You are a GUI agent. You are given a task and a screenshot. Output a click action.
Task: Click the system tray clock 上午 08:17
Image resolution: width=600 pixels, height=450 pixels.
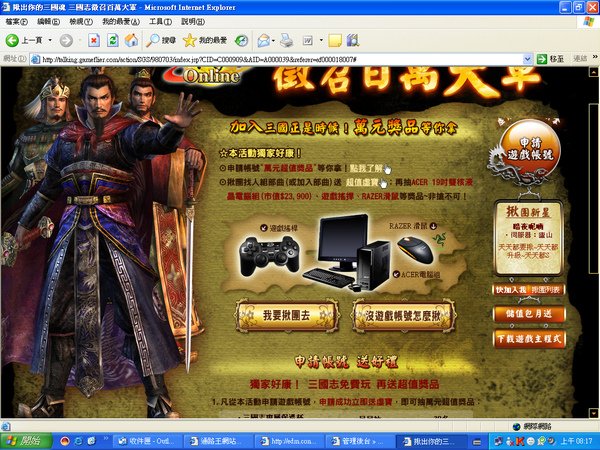576,441
